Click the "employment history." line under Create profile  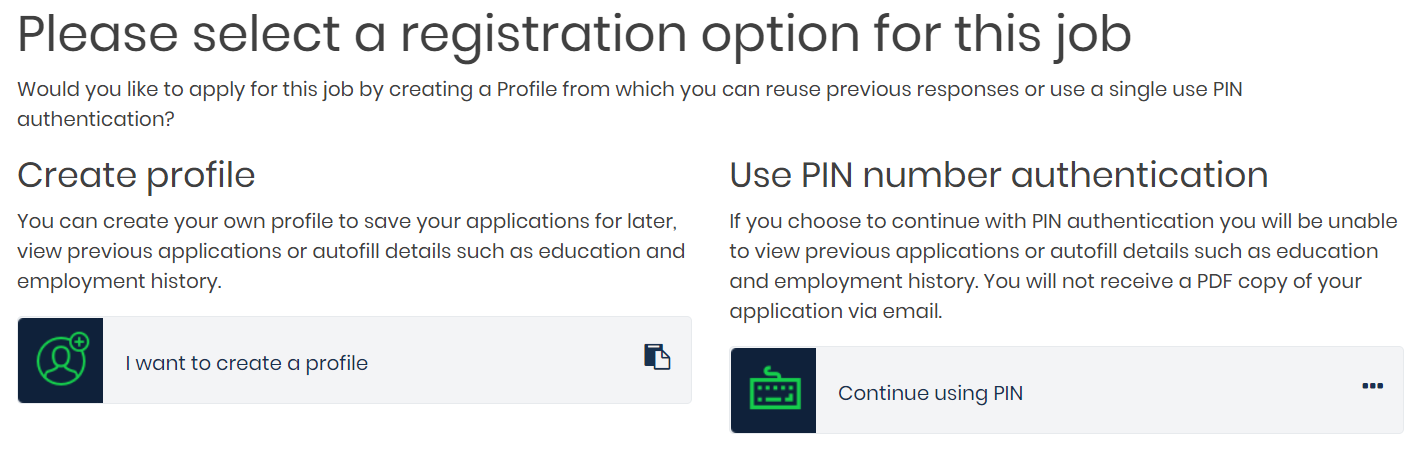[x=119, y=282]
